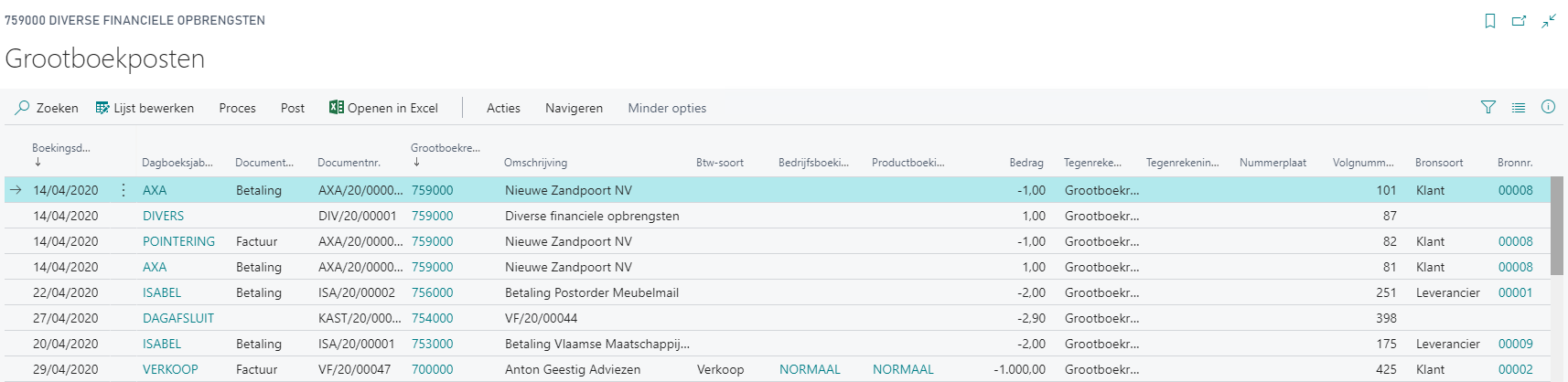Click the Zoeken magnifier search icon
1568x382 pixels.
coord(22,108)
